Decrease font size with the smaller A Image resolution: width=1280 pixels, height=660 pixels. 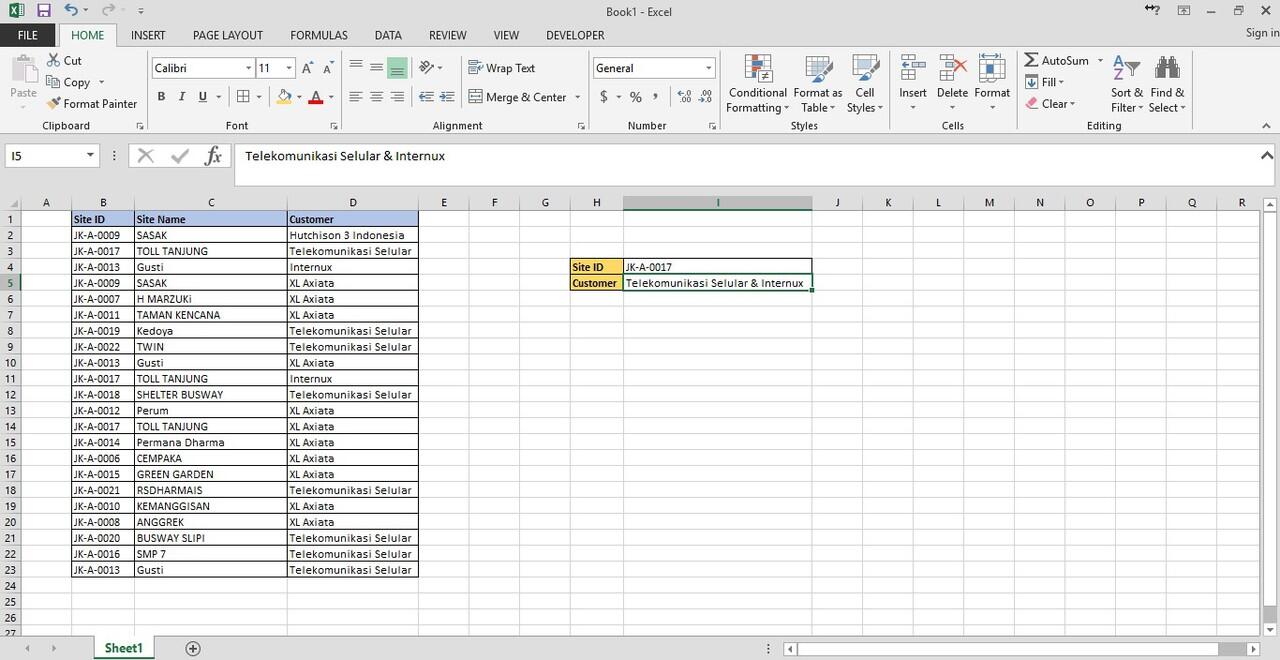click(328, 68)
